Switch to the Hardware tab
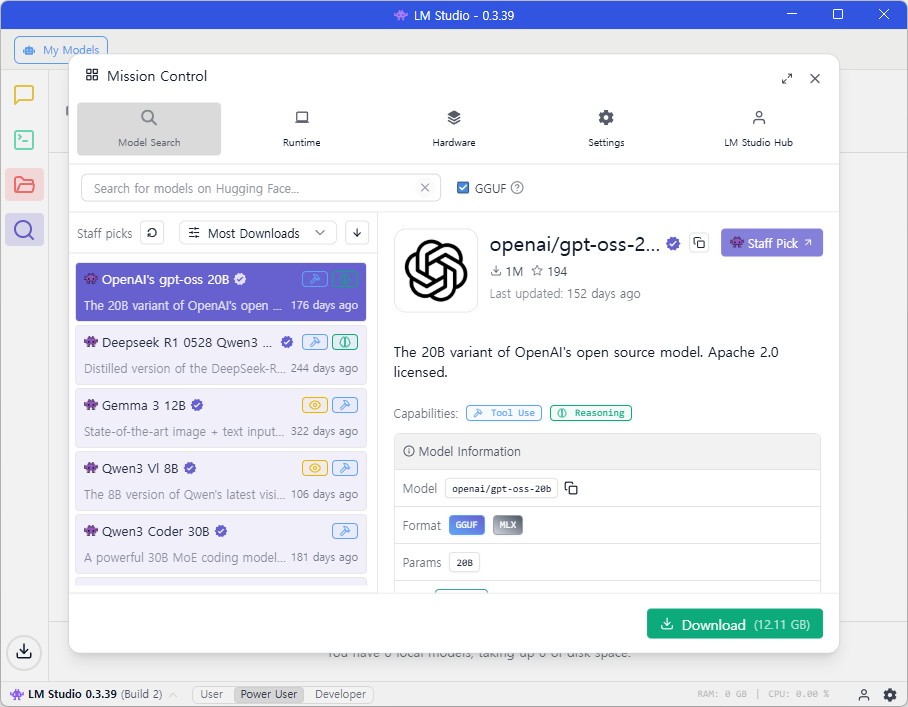Screen dimensions: 908x707 click(x=453, y=129)
